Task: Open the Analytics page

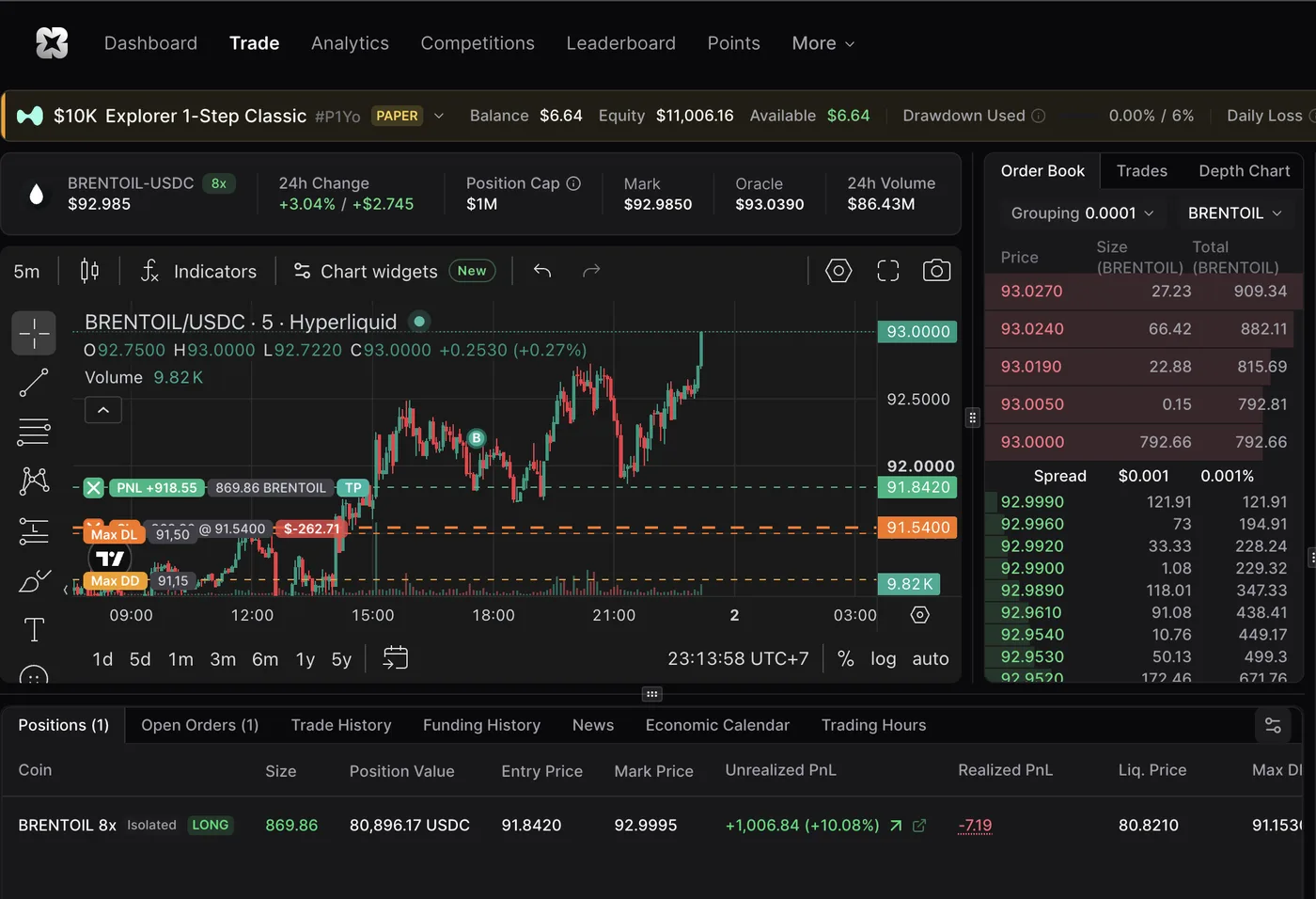Action: [x=350, y=43]
